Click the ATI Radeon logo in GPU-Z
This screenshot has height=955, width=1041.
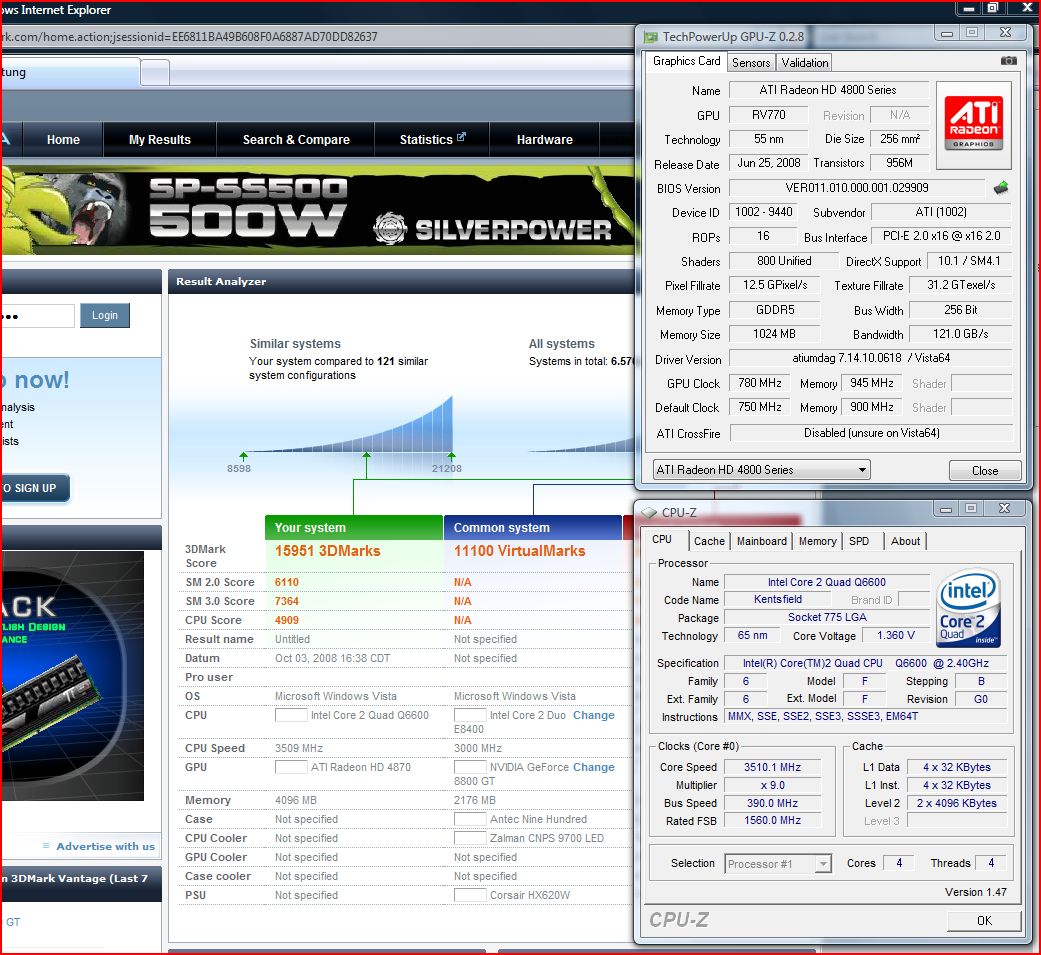pyautogui.click(x=973, y=124)
